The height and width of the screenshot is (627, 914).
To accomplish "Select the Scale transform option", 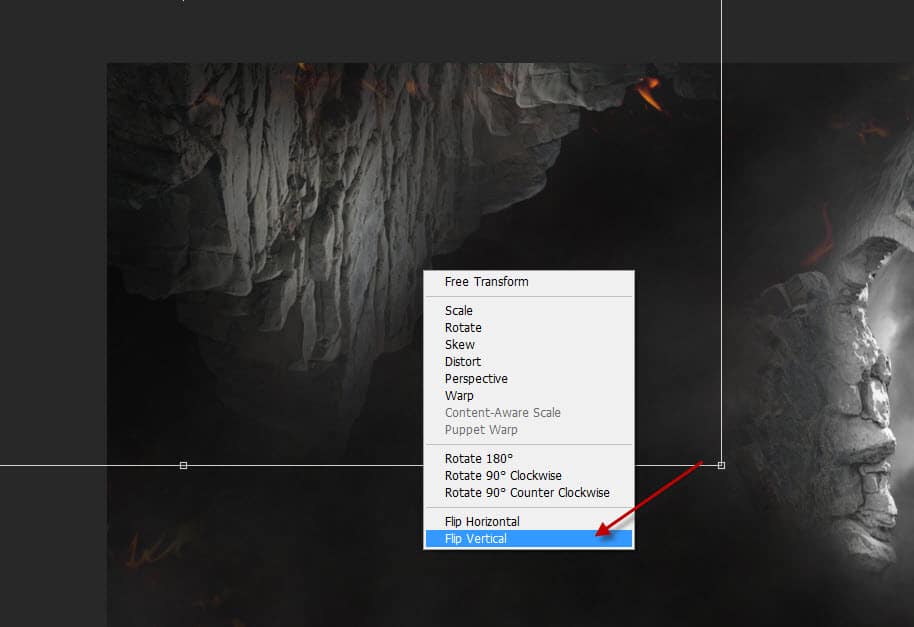I will tap(459, 311).
